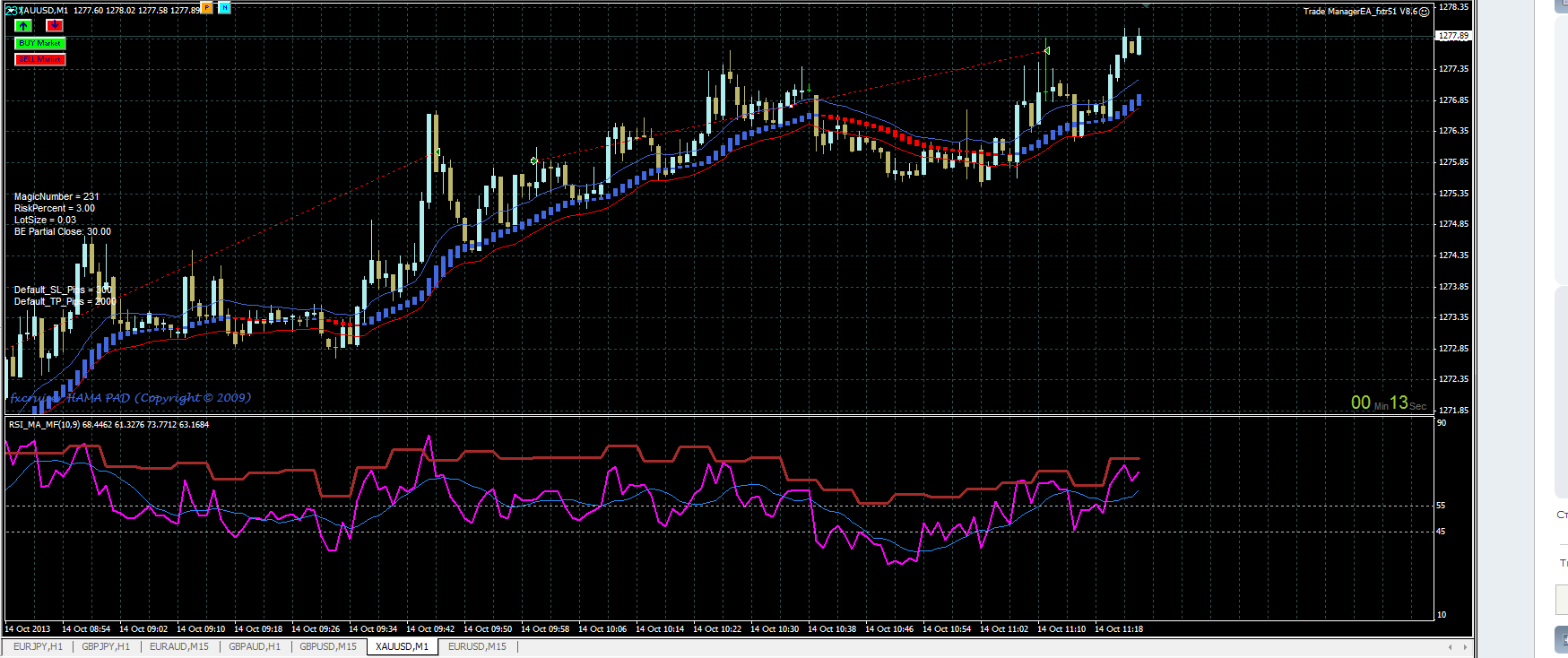The image size is (1568, 658).
Task: Click the RSI level 55 scale label
Action: point(1442,506)
